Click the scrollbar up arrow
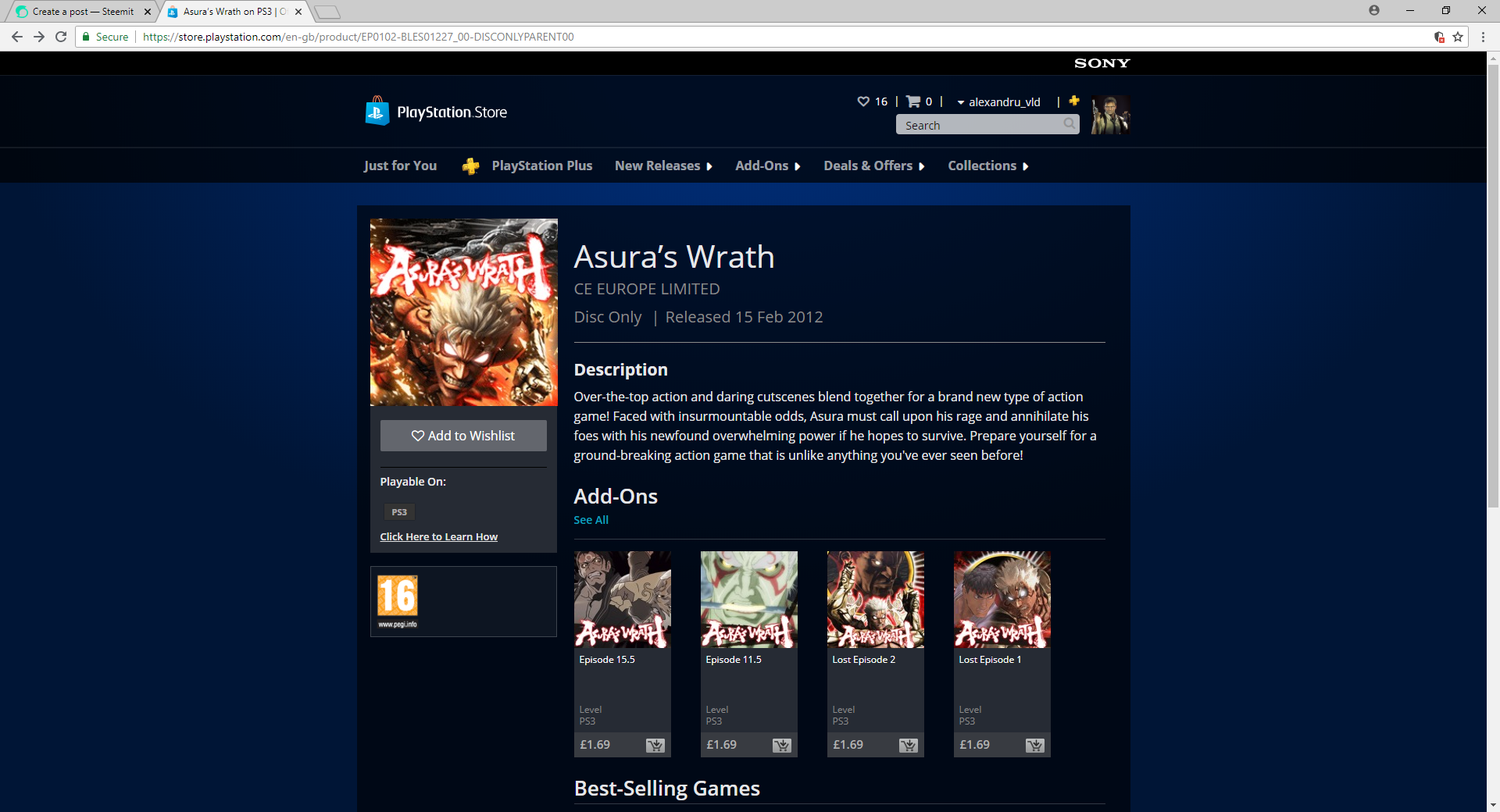Image resolution: width=1500 pixels, height=812 pixels. tap(1493, 58)
